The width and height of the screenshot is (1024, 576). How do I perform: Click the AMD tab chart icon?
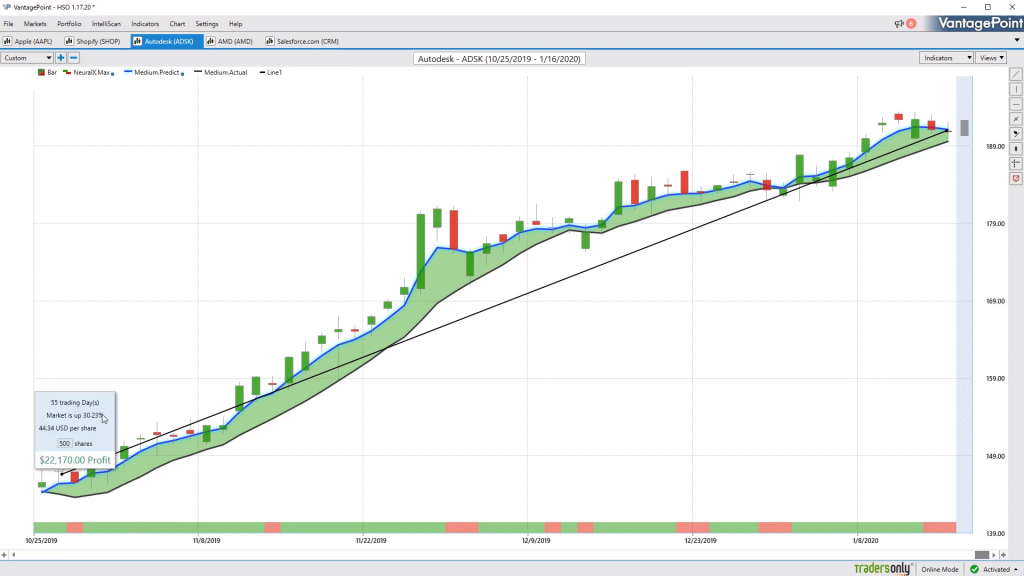click(x=210, y=41)
